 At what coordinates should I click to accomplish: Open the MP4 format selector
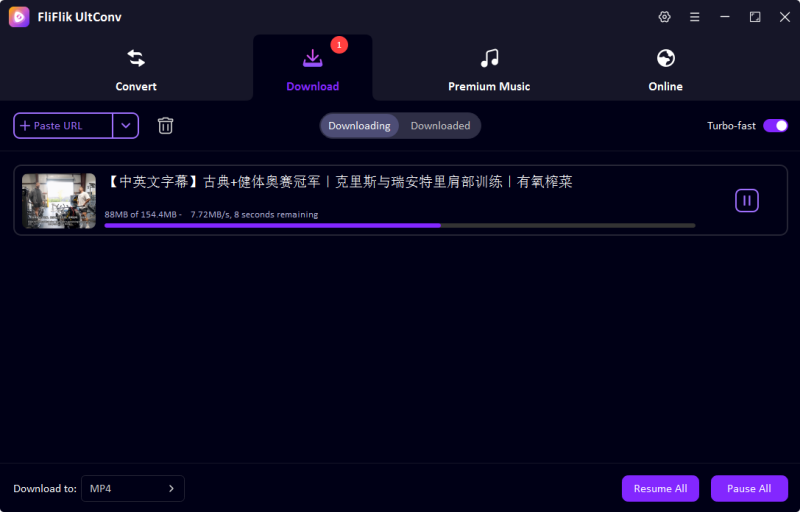[x=133, y=488]
